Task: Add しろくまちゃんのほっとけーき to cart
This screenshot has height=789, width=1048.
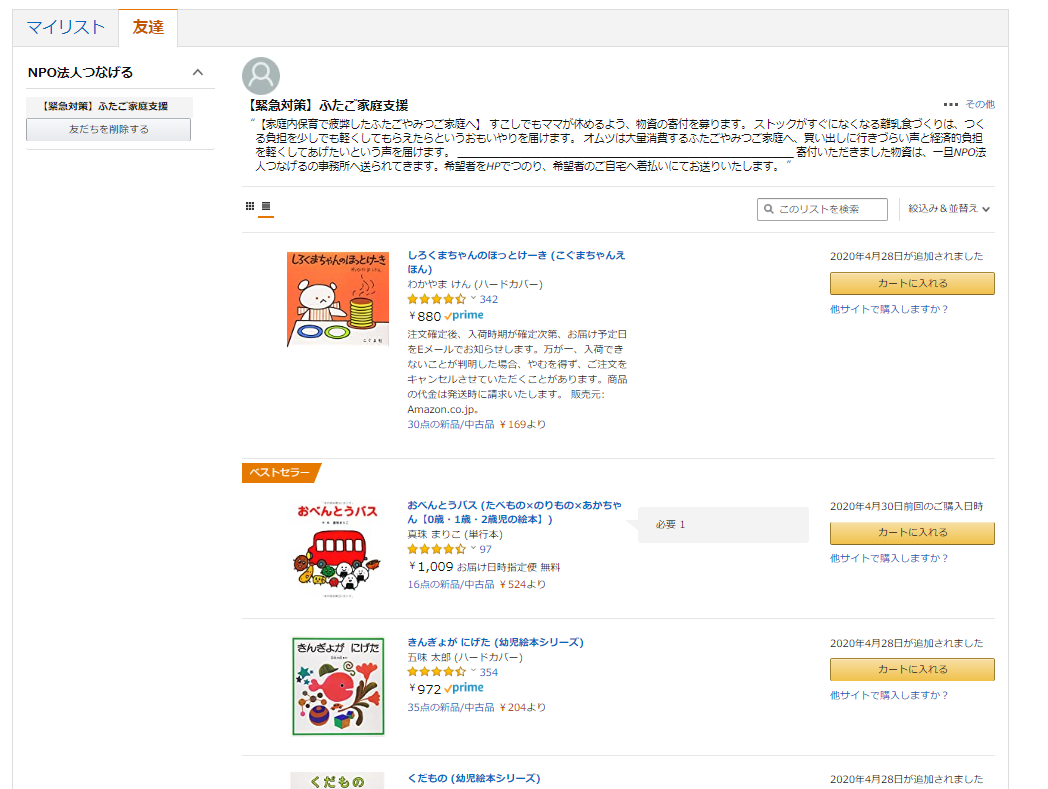Action: pyautogui.click(x=912, y=284)
